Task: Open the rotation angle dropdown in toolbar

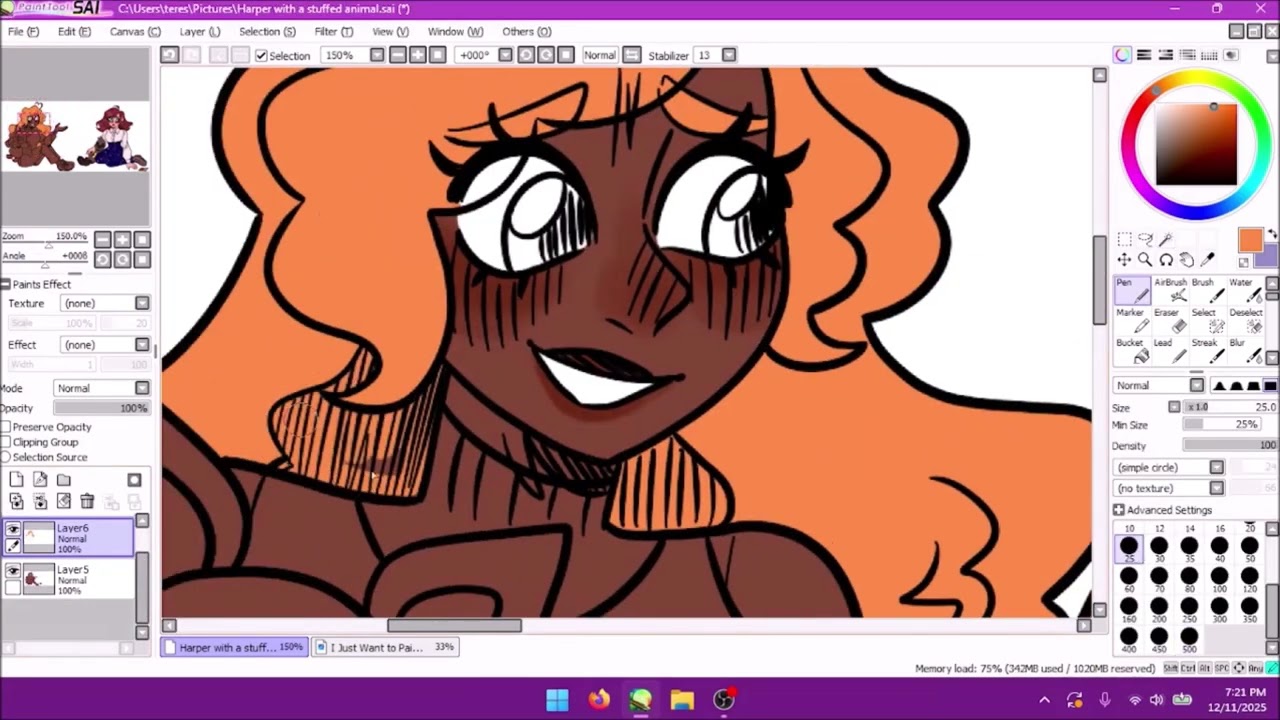Action: click(x=505, y=55)
